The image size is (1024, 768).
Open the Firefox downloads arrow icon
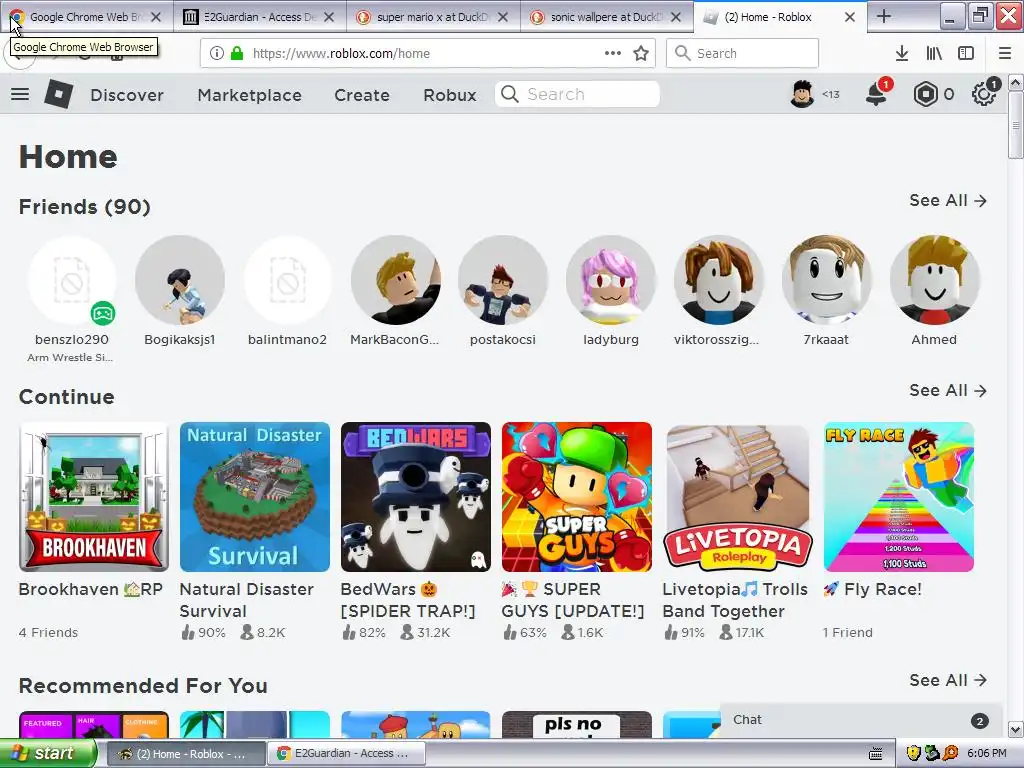coord(902,54)
